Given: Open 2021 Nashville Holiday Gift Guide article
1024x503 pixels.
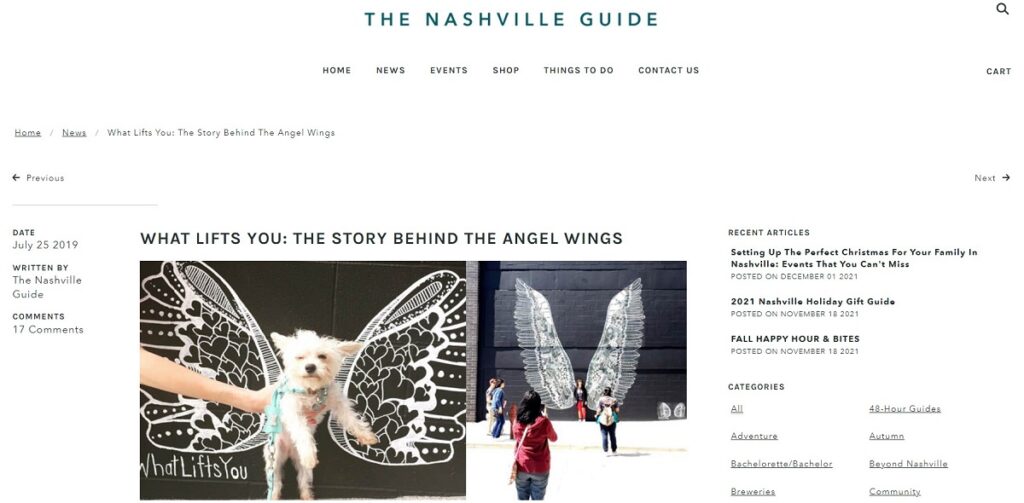Looking at the screenshot, I should pyautogui.click(x=812, y=302).
